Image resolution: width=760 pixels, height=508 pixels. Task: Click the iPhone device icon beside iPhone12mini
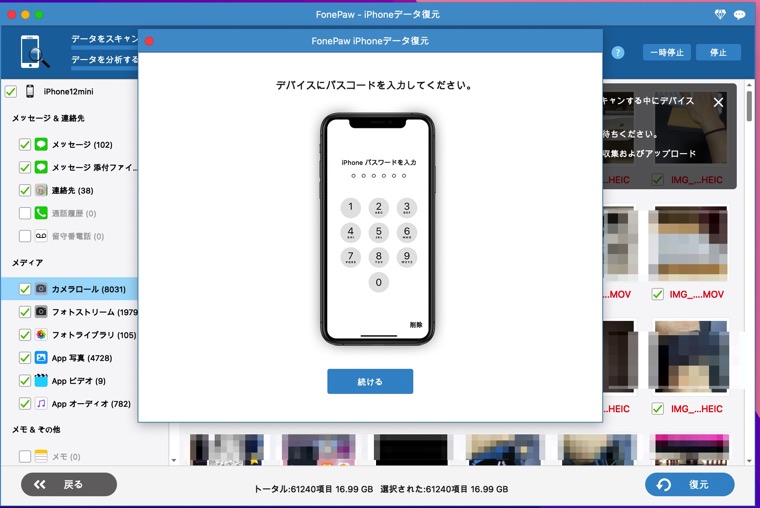[x=30, y=91]
